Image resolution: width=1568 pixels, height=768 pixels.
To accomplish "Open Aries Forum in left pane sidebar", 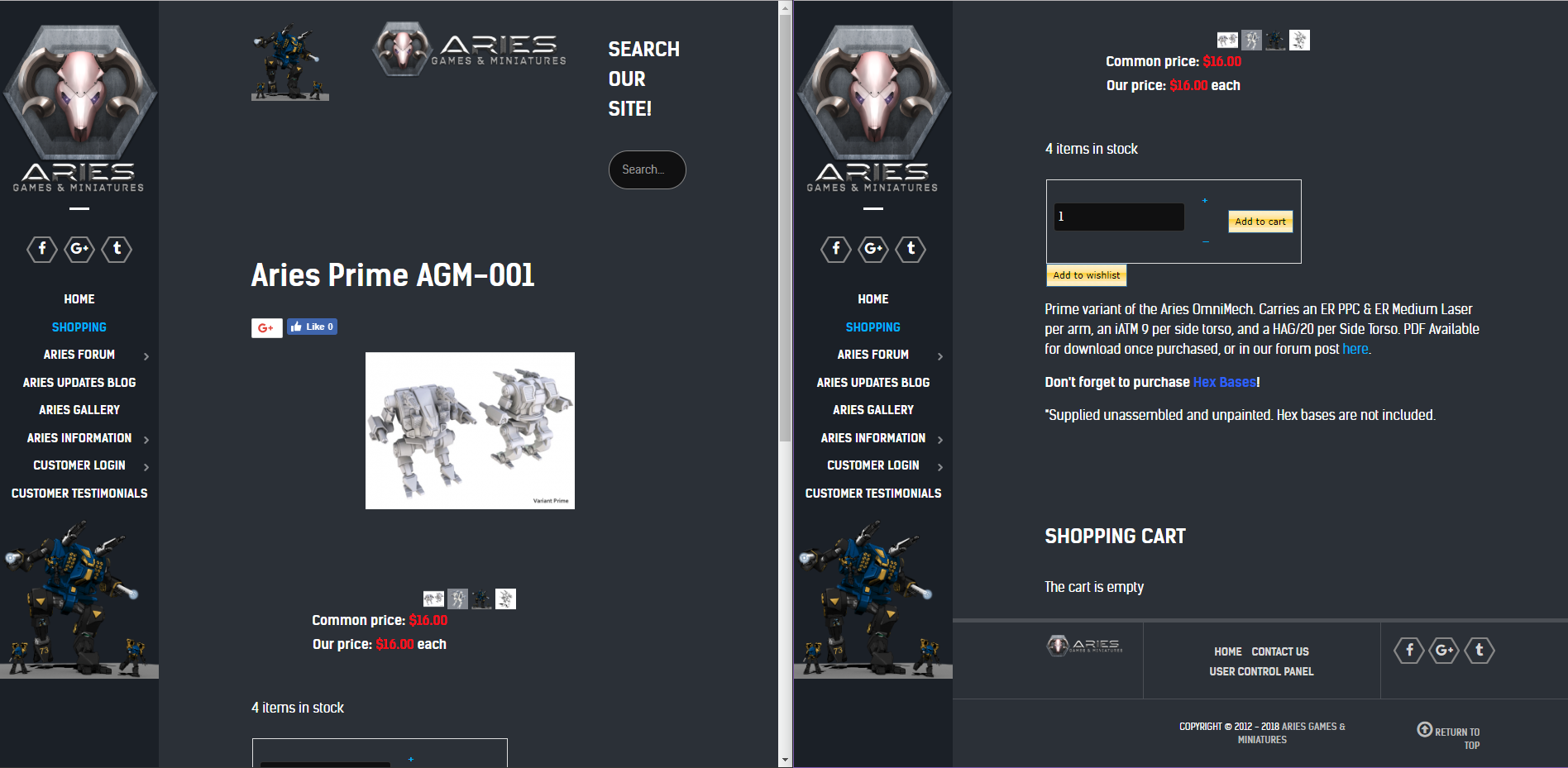I will pyautogui.click(x=79, y=355).
